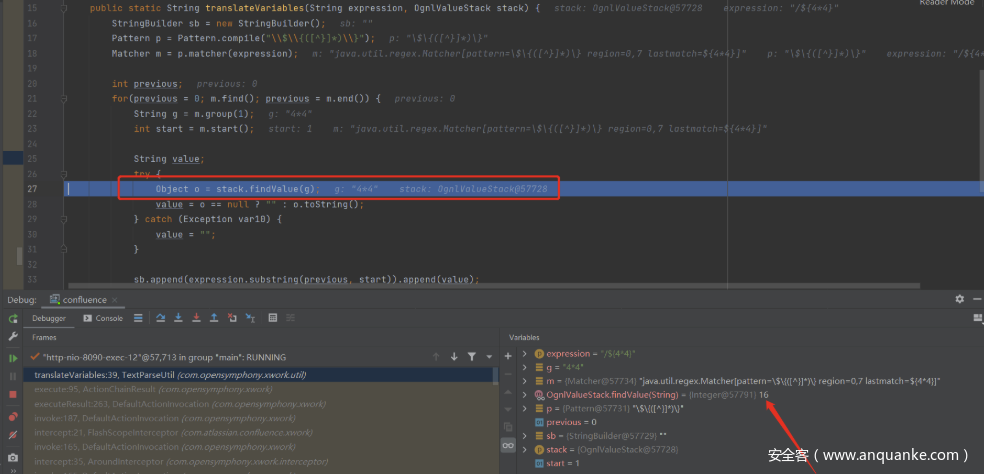Toggle Mute Breakpoints in the debug sidebar

tap(13, 435)
